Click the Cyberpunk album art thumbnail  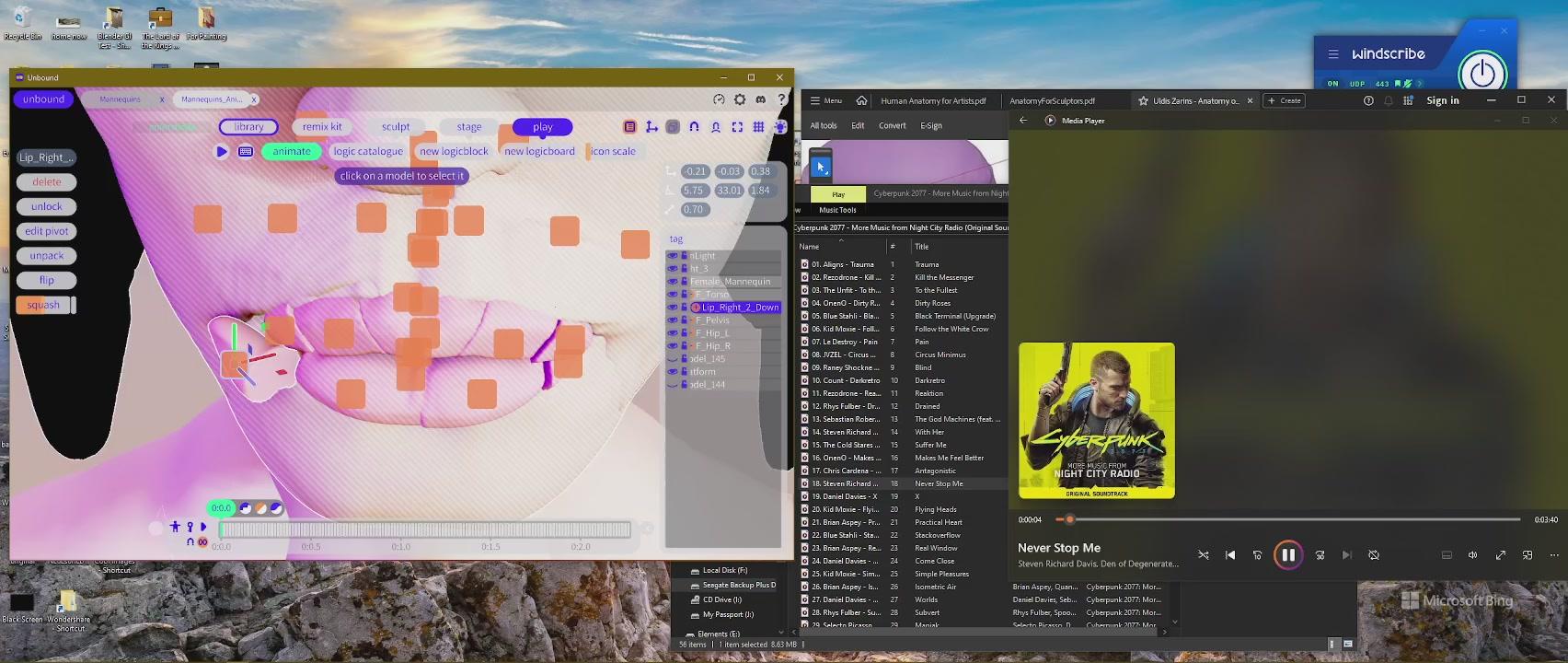click(1097, 422)
